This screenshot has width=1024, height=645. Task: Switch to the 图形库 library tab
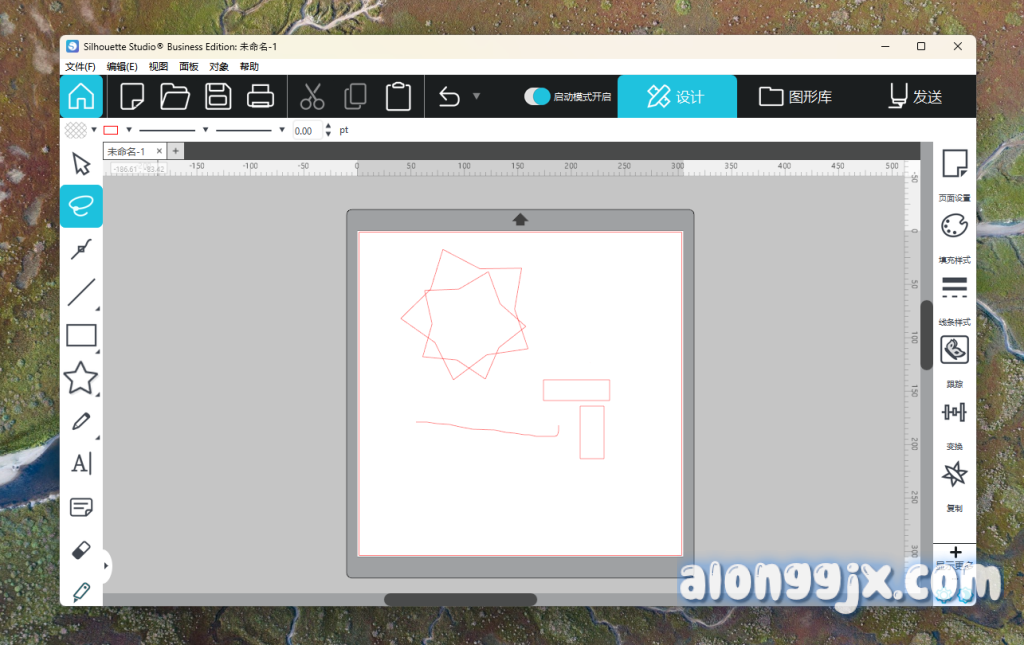796,97
